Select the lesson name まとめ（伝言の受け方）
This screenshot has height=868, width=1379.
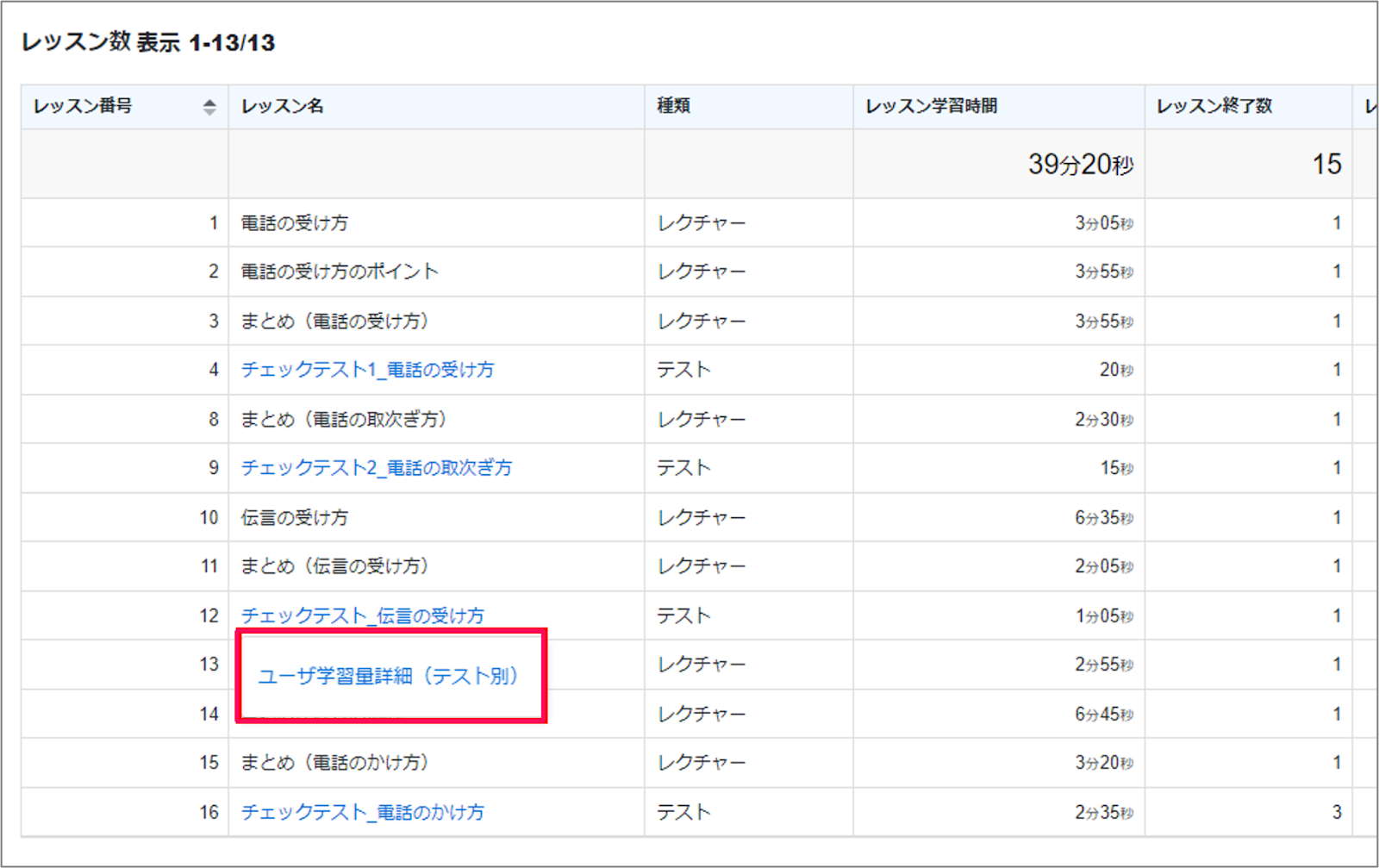click(334, 566)
